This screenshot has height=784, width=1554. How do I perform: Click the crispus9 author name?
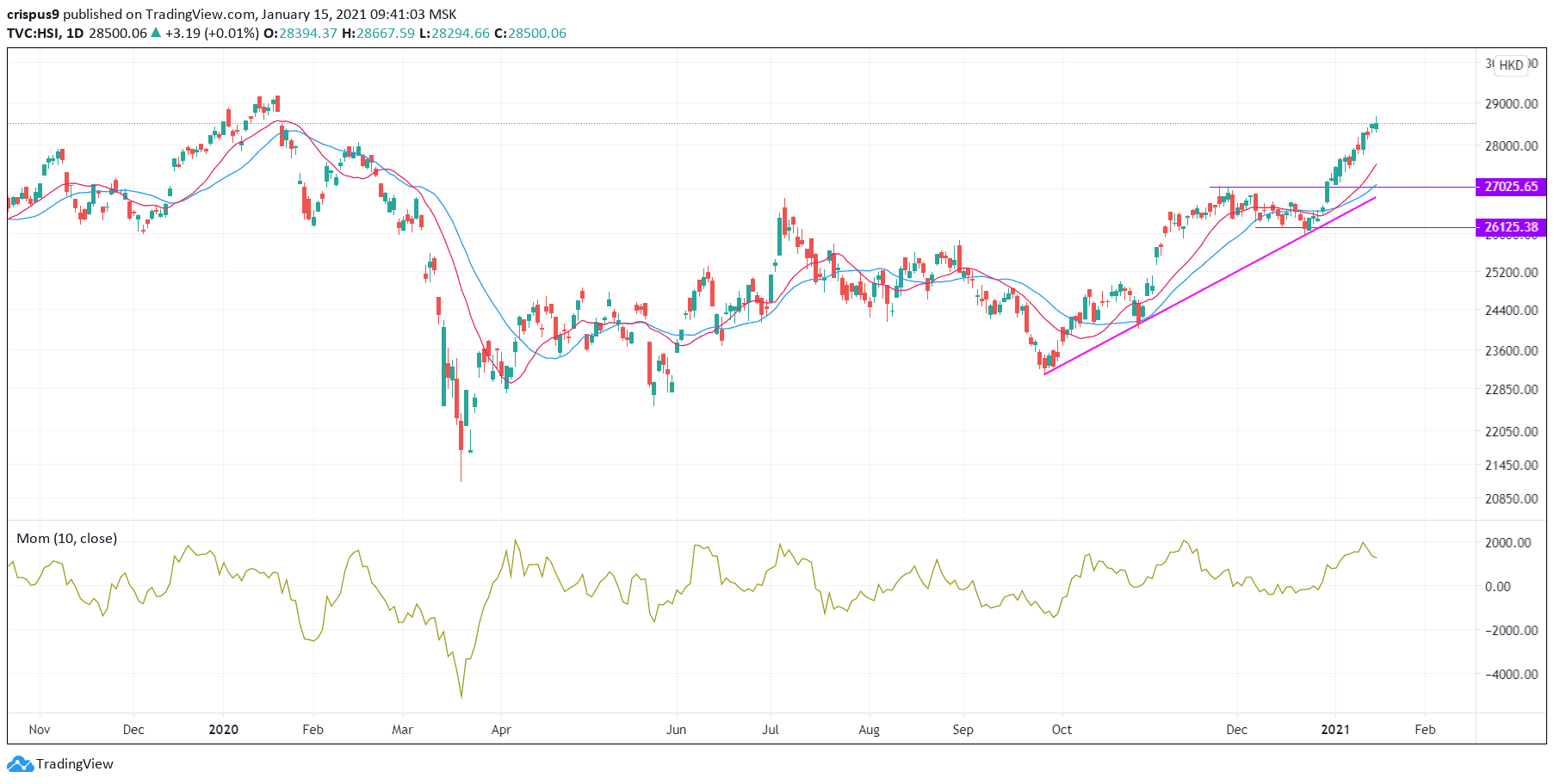click(33, 15)
